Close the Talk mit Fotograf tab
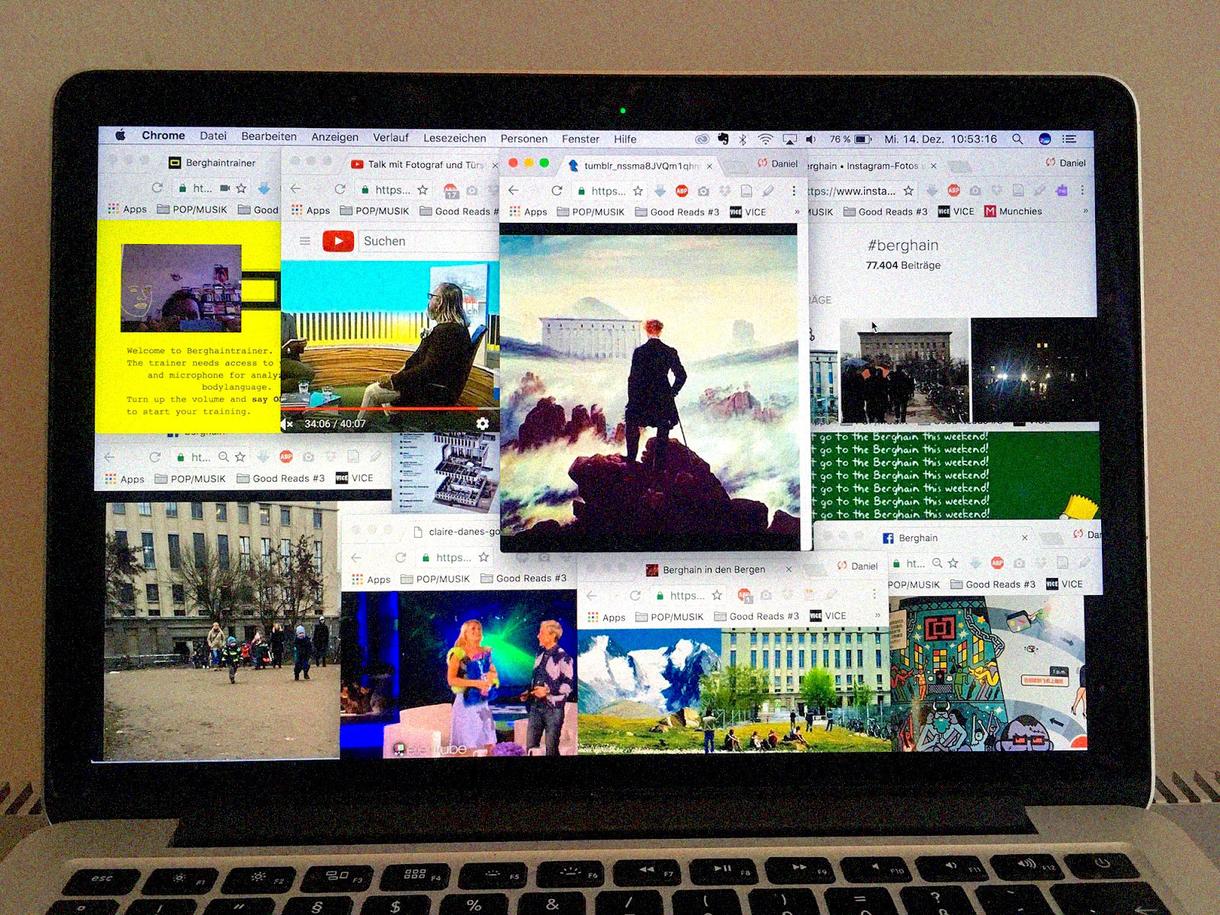1220x915 pixels. click(x=497, y=165)
